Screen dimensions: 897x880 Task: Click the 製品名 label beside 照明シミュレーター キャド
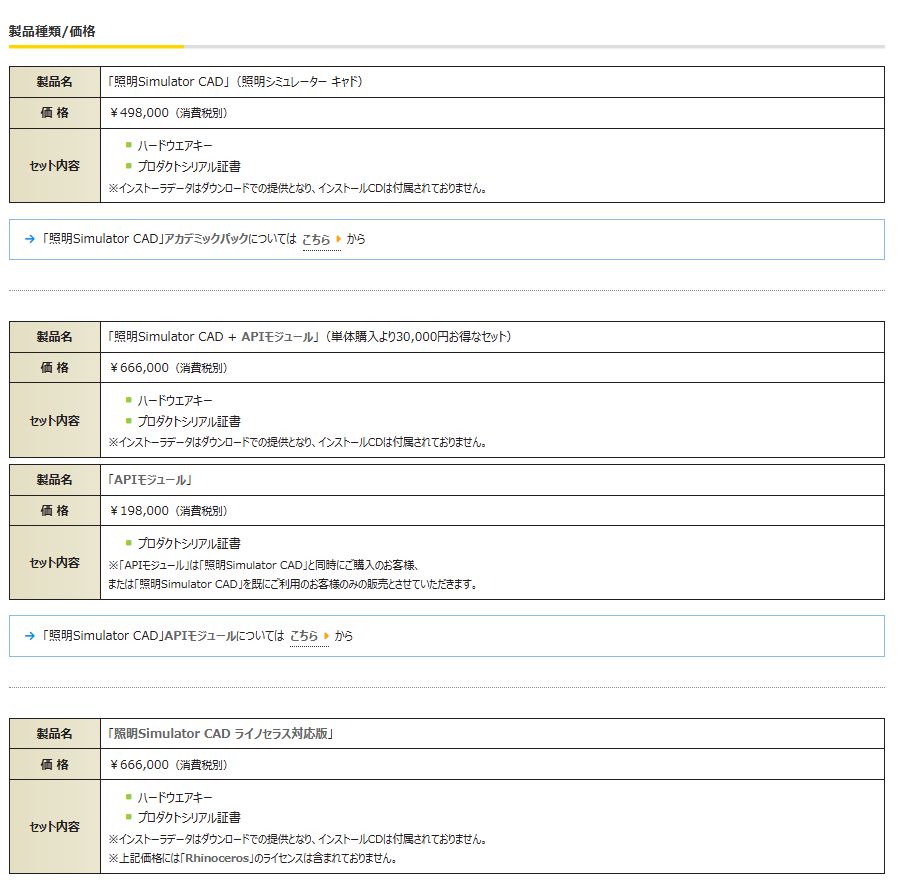pos(55,82)
